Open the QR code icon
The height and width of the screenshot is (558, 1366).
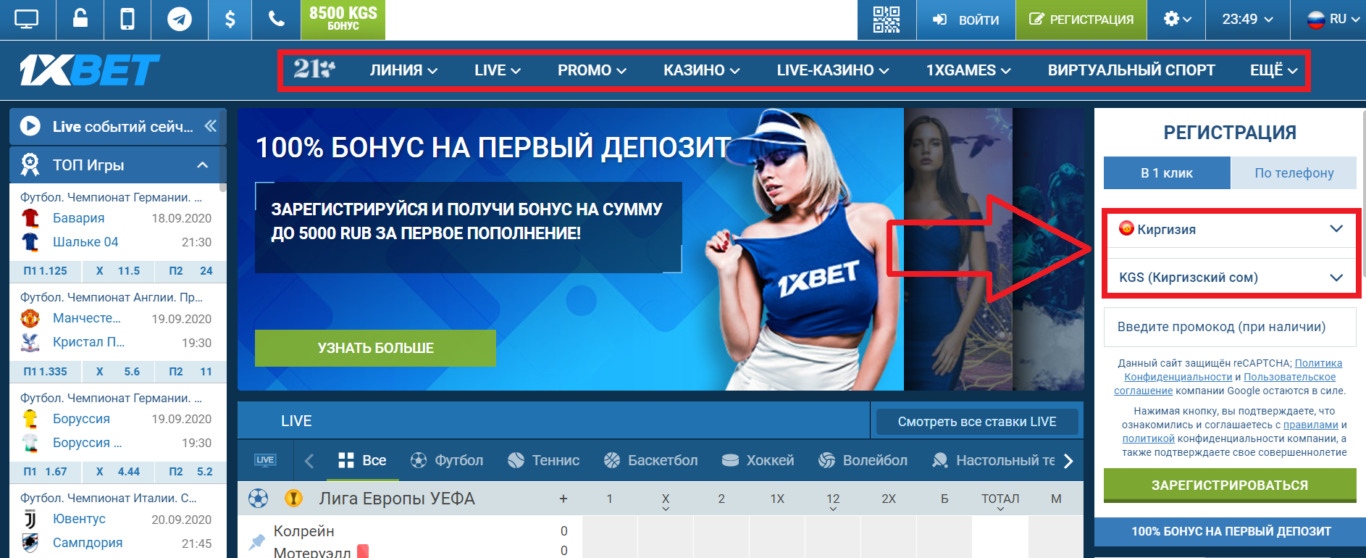point(887,19)
